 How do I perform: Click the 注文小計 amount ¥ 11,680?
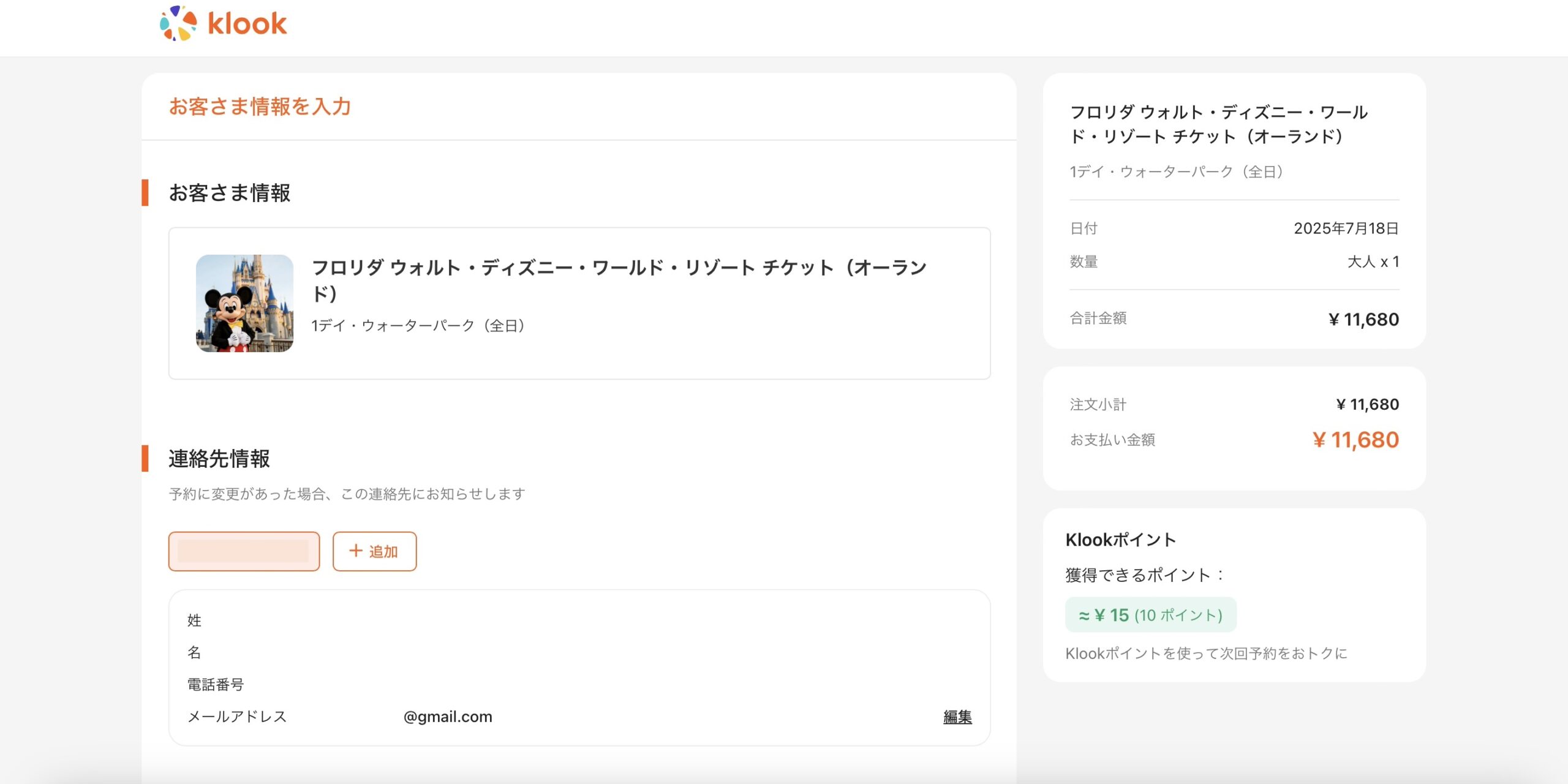[1367, 404]
